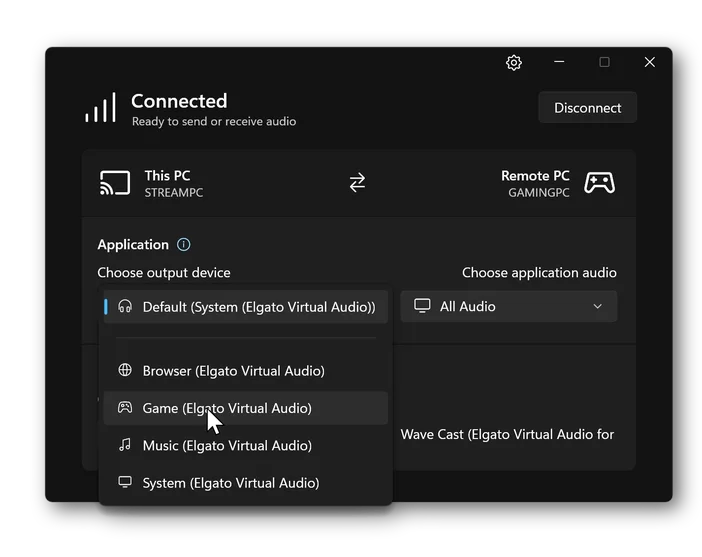702x557 pixels.
Task: Click the monitor icon beside System
Action: 125,482
